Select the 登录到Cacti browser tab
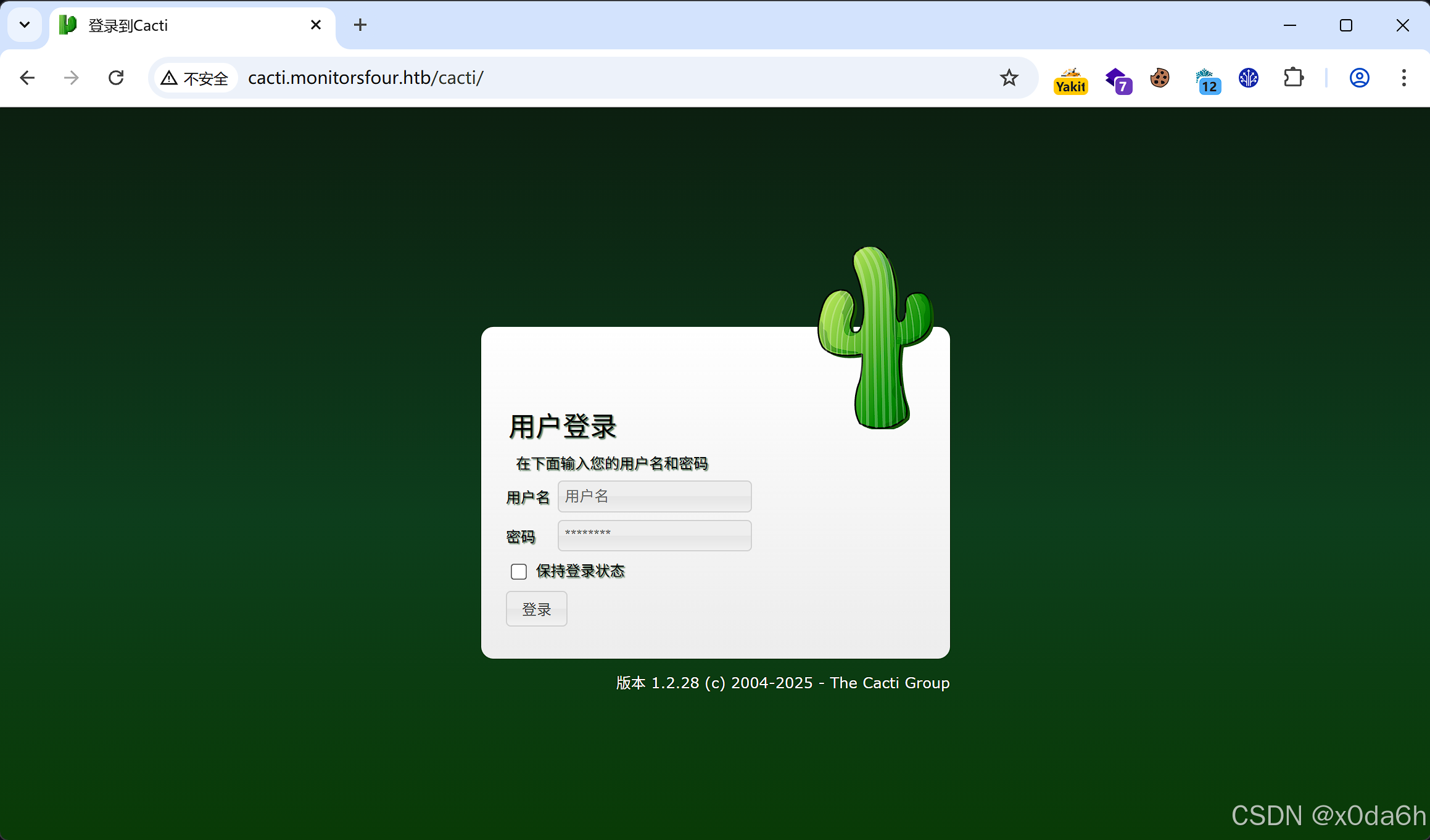 click(x=185, y=25)
